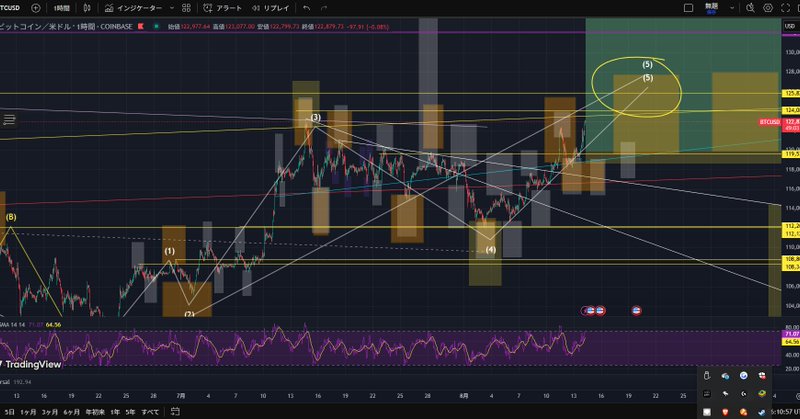Viewport: 800px width, 419px height.
Task: Open the orange round tray icon
Action: pos(743,412)
